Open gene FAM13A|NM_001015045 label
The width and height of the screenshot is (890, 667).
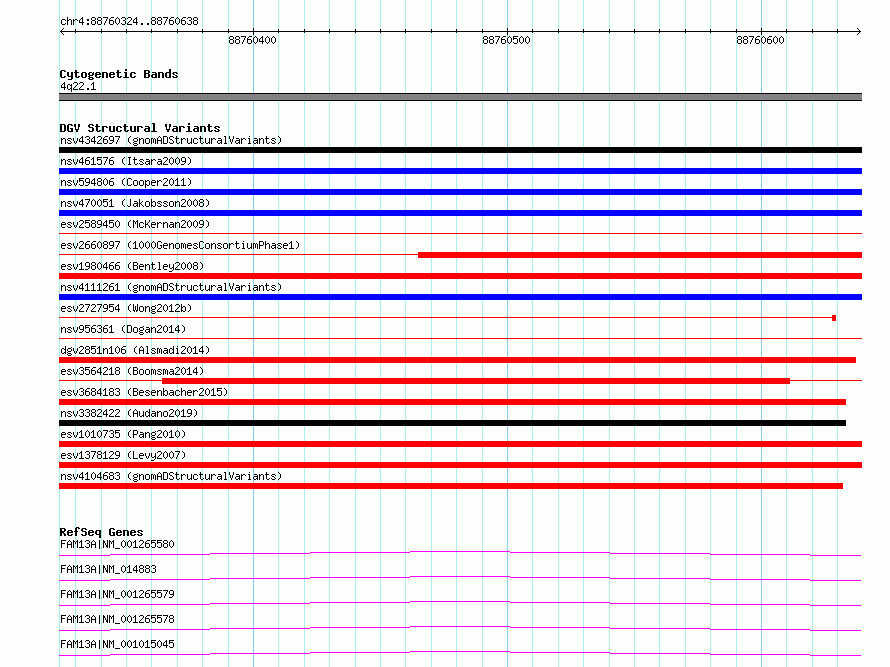click(x=117, y=644)
